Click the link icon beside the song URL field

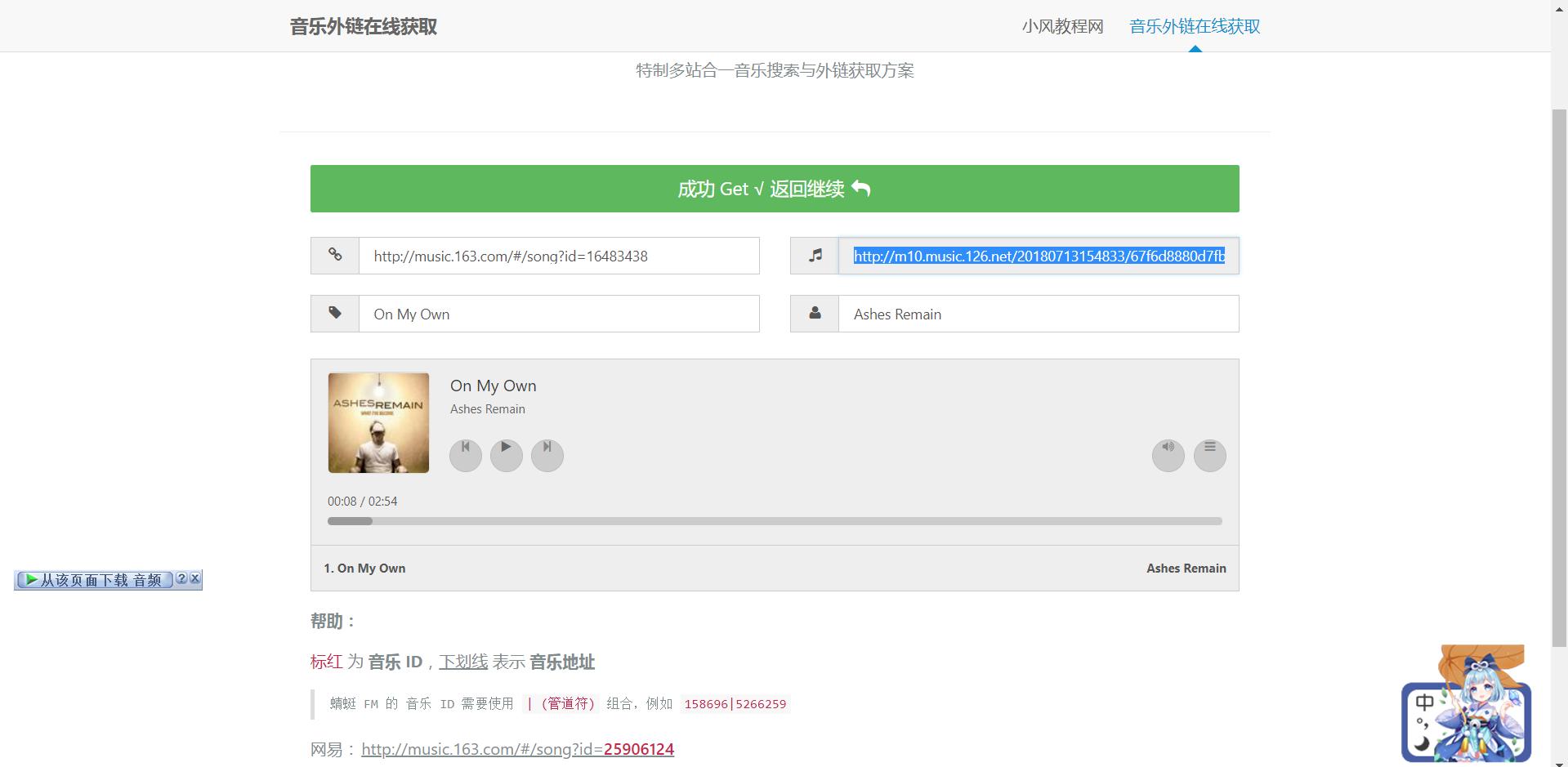tap(334, 256)
